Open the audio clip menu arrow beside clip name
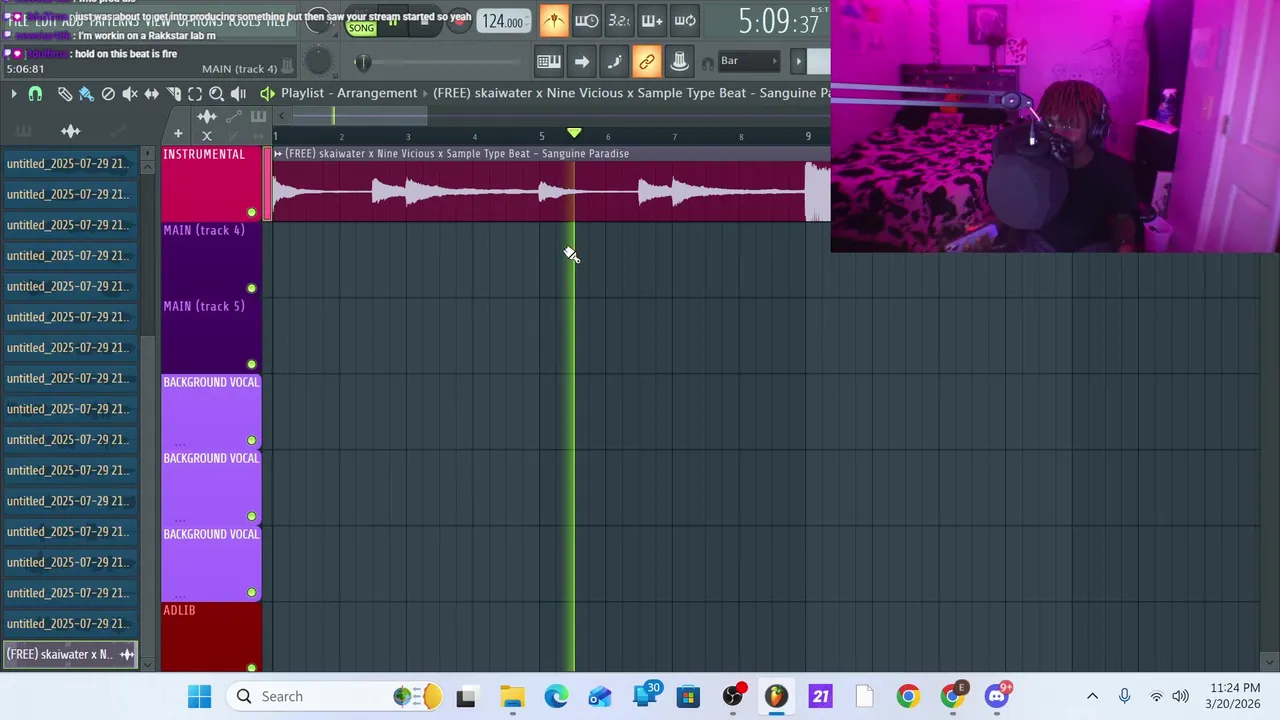 click(278, 154)
